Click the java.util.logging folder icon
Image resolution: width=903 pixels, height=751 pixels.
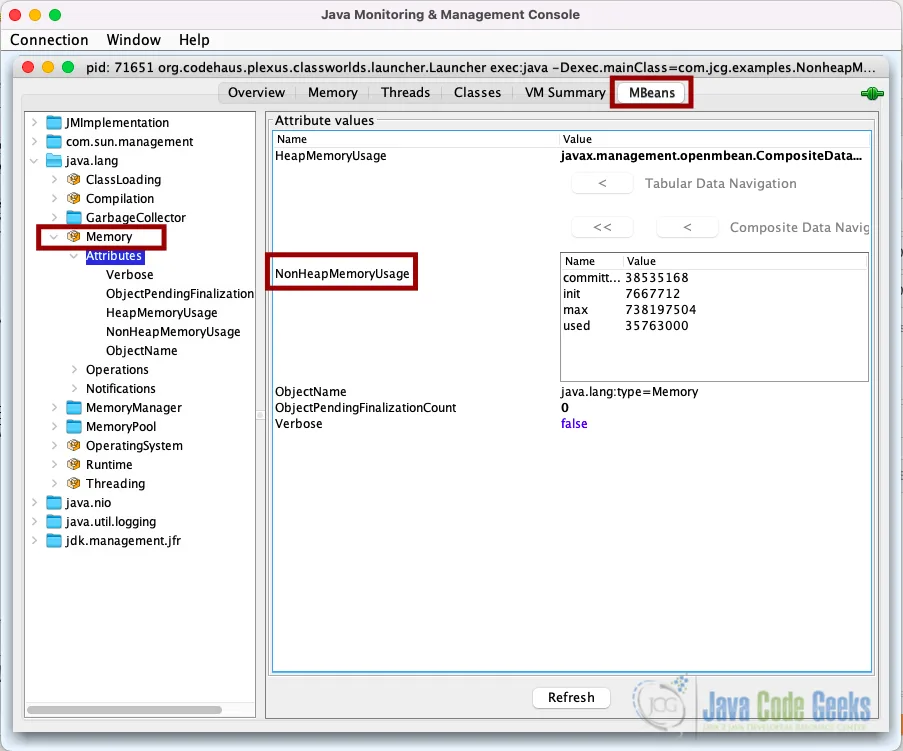[54, 522]
